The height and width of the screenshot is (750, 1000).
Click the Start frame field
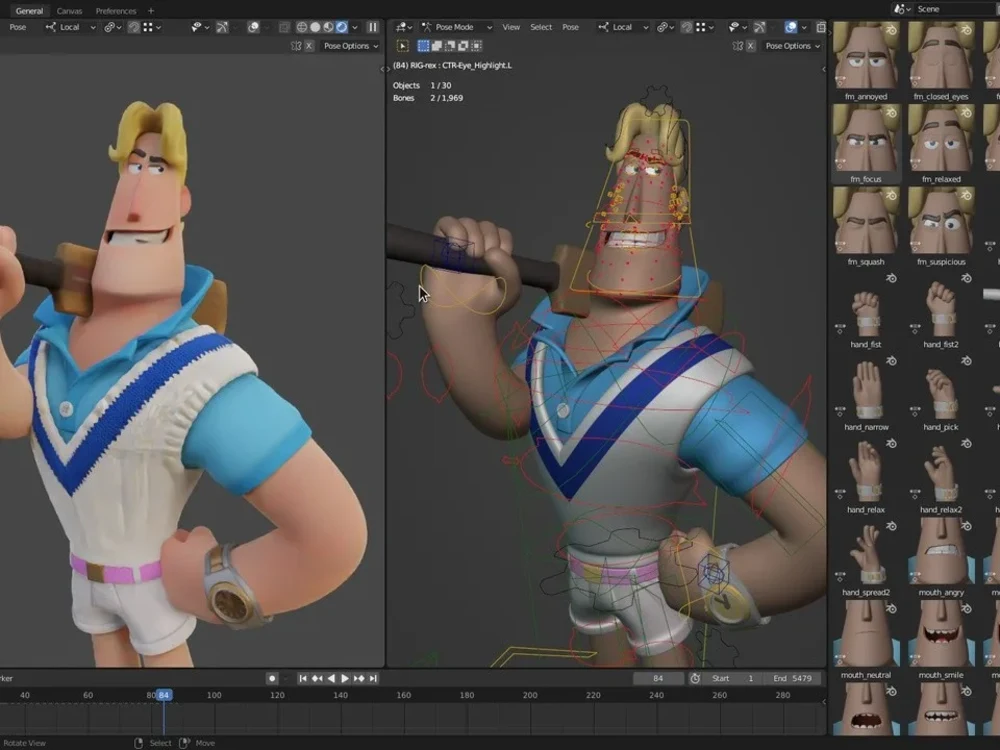tap(733, 679)
